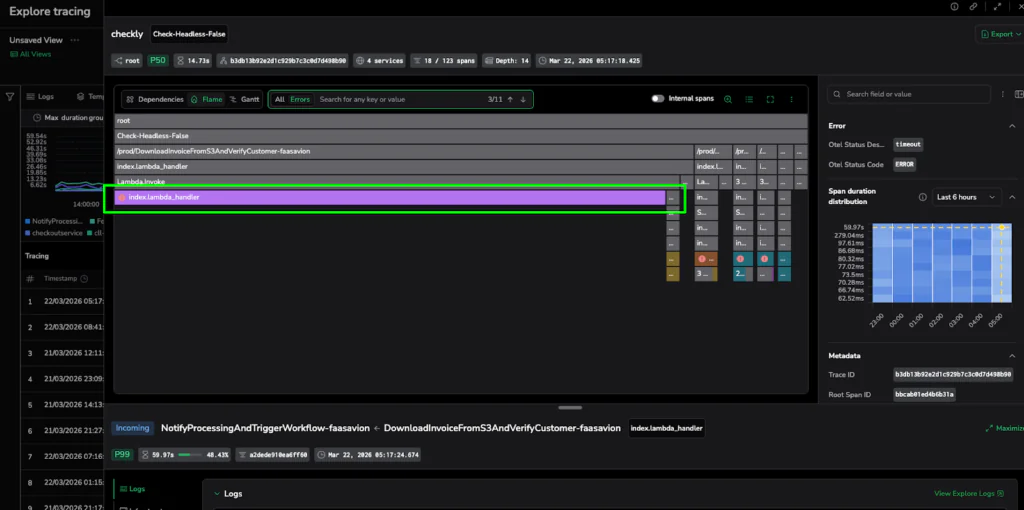Click the copy link icon in top bar

[973, 7]
